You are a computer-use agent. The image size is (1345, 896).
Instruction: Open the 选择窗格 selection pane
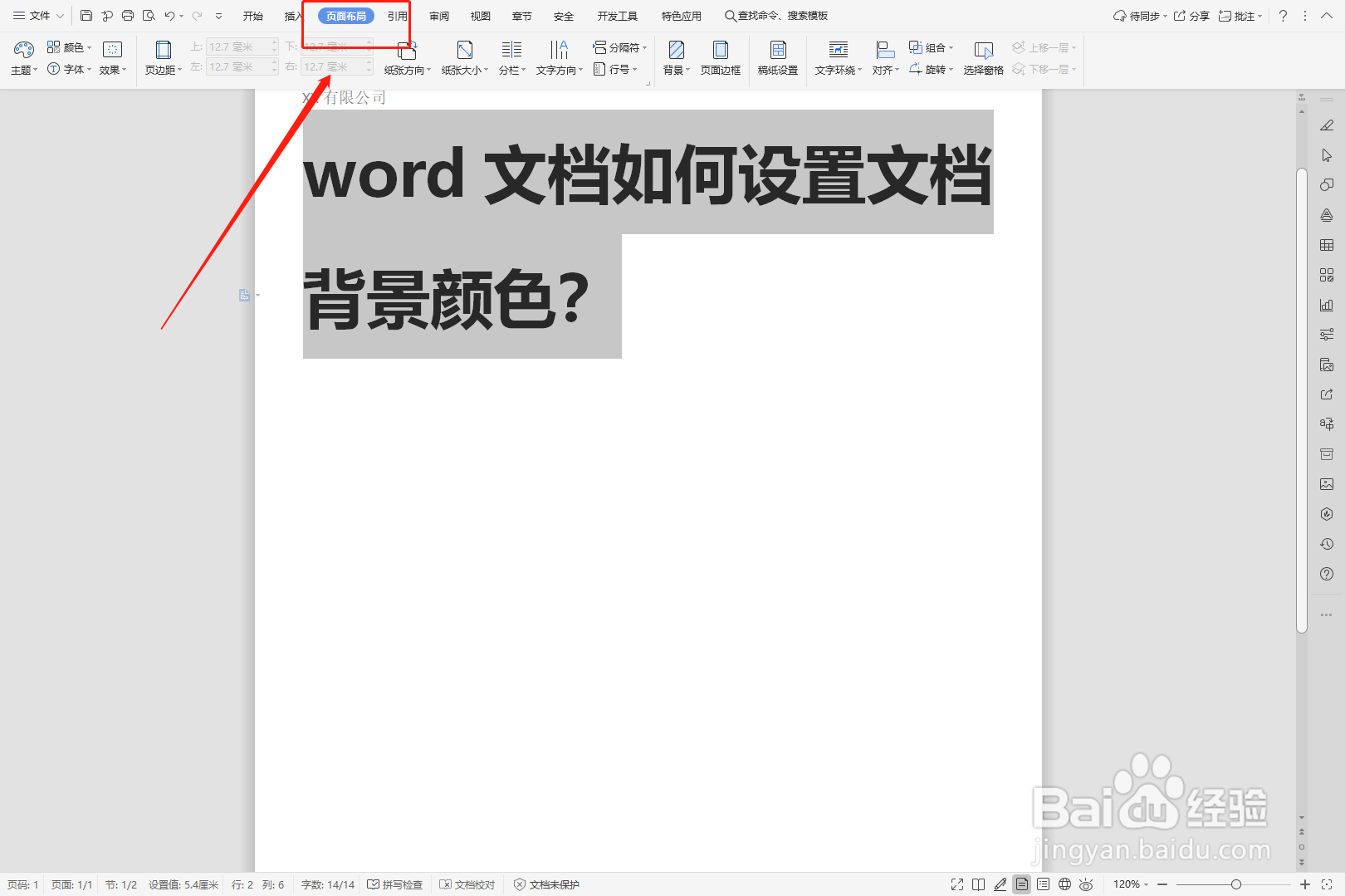click(984, 58)
